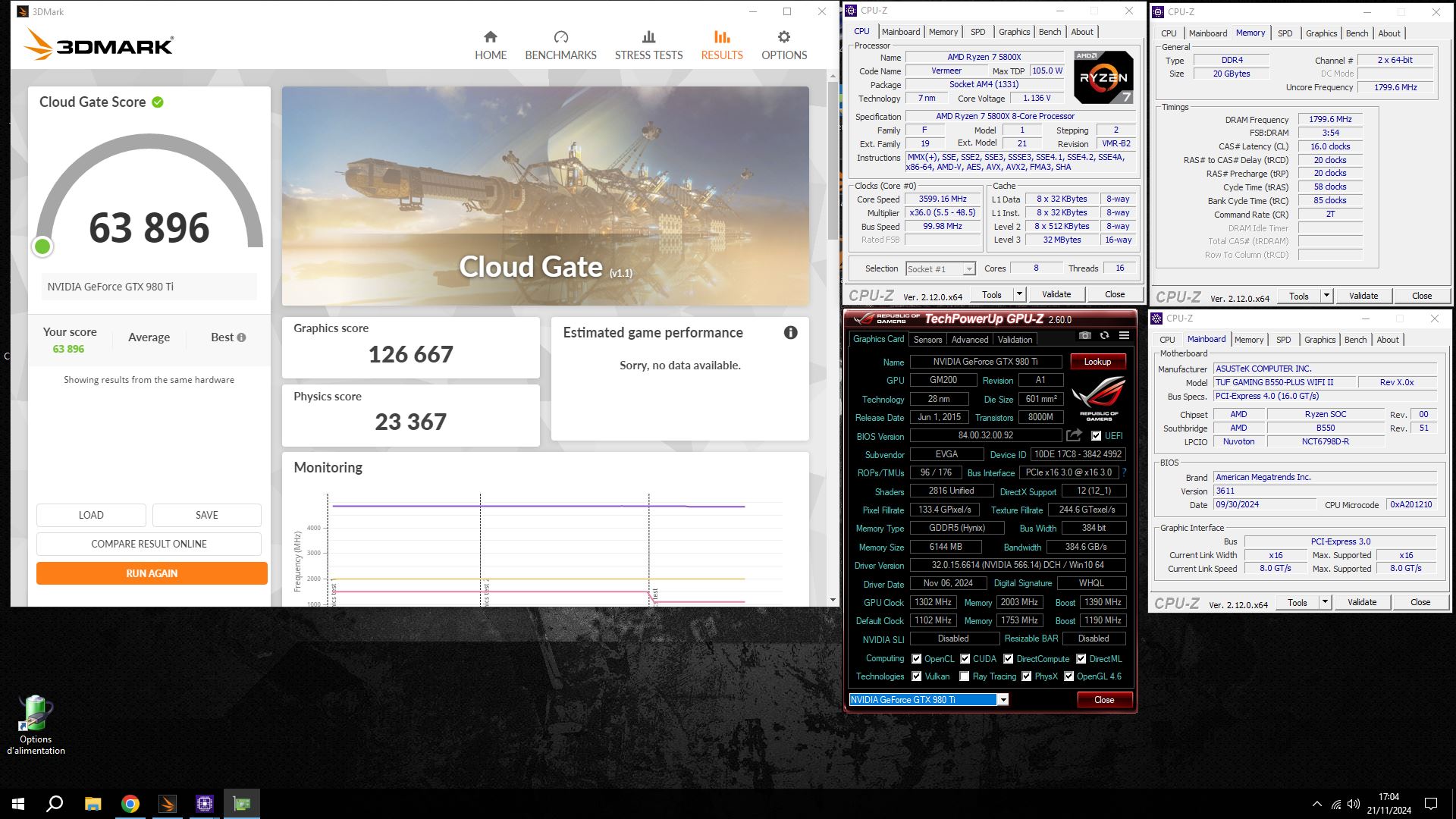This screenshot has width=1456, height=819.
Task: Click the Cloud Gate score gauge indicator dot
Action: point(42,246)
